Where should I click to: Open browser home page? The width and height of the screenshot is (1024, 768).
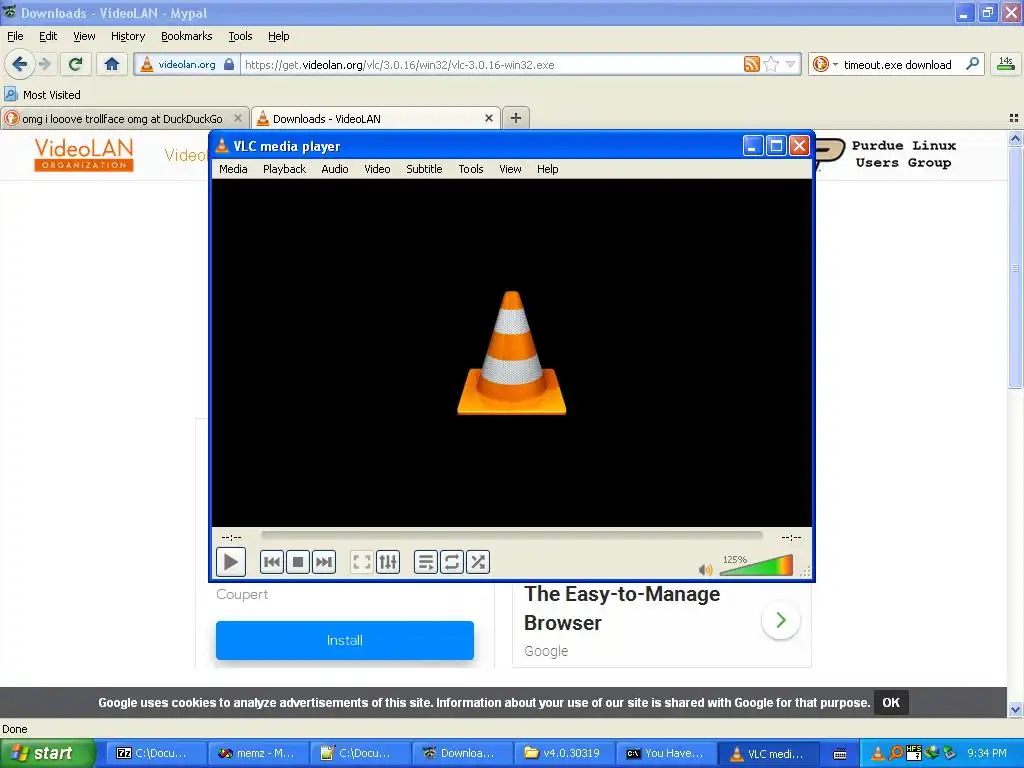tap(112, 64)
